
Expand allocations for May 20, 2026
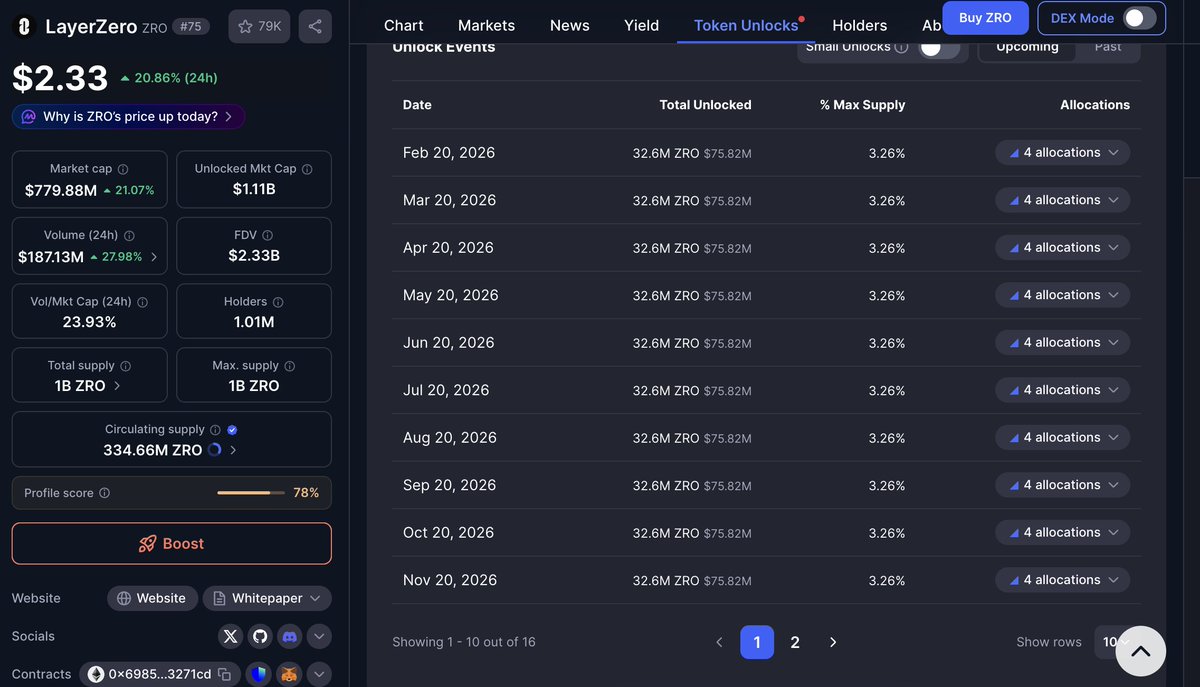coord(1063,295)
